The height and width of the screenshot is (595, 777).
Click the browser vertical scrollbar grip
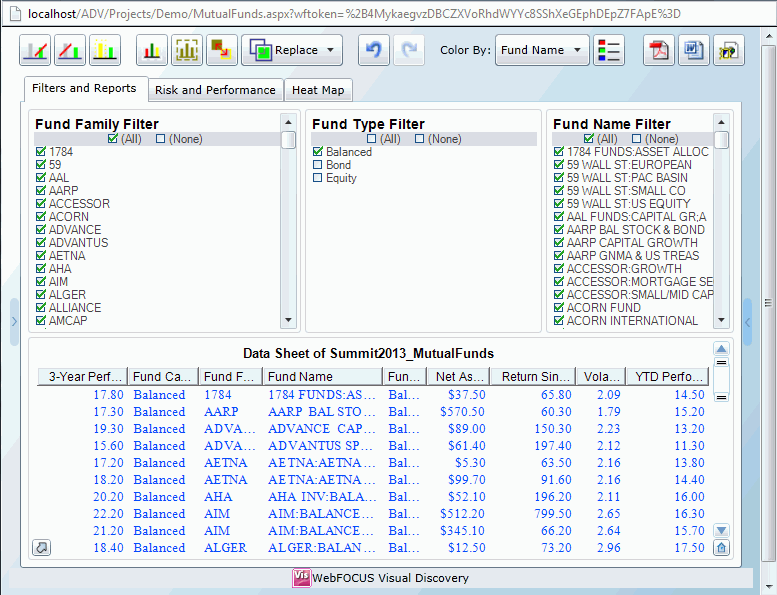[769, 303]
